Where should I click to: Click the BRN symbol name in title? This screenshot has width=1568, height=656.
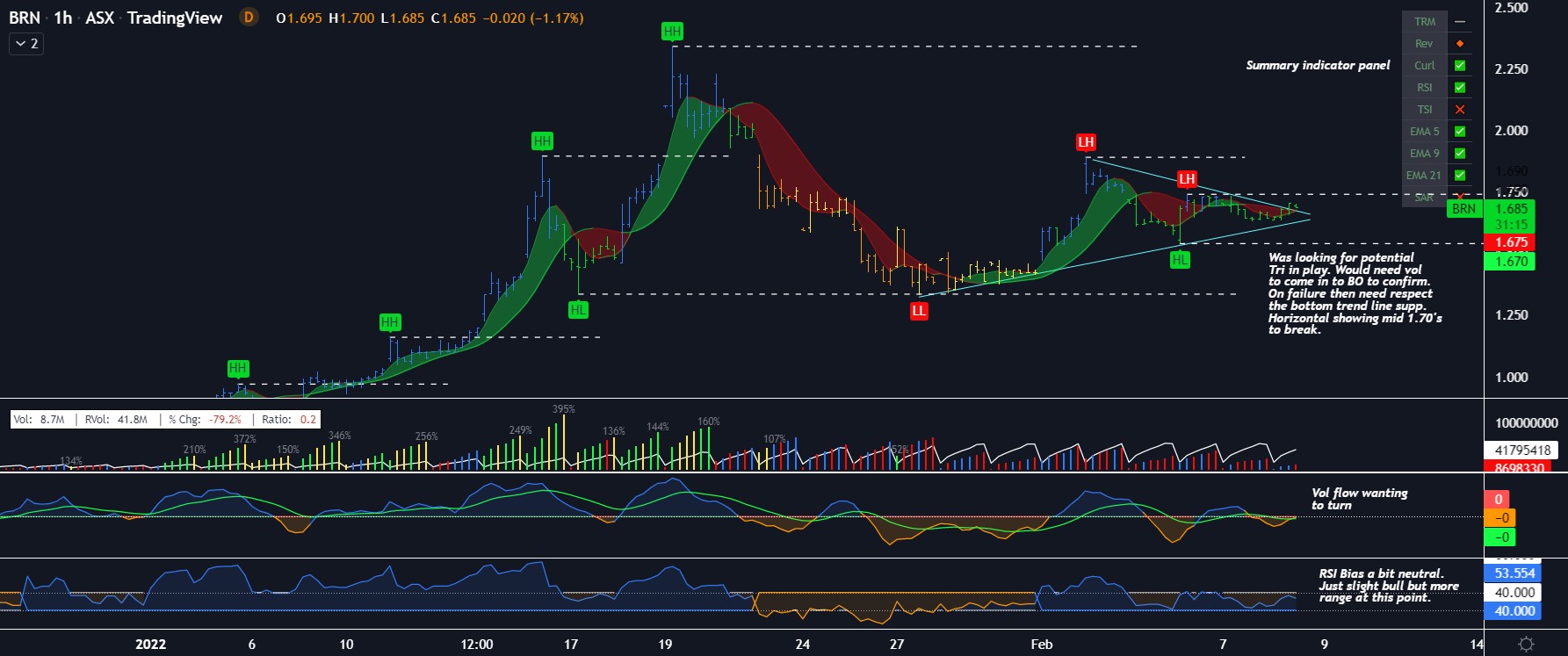[25, 18]
